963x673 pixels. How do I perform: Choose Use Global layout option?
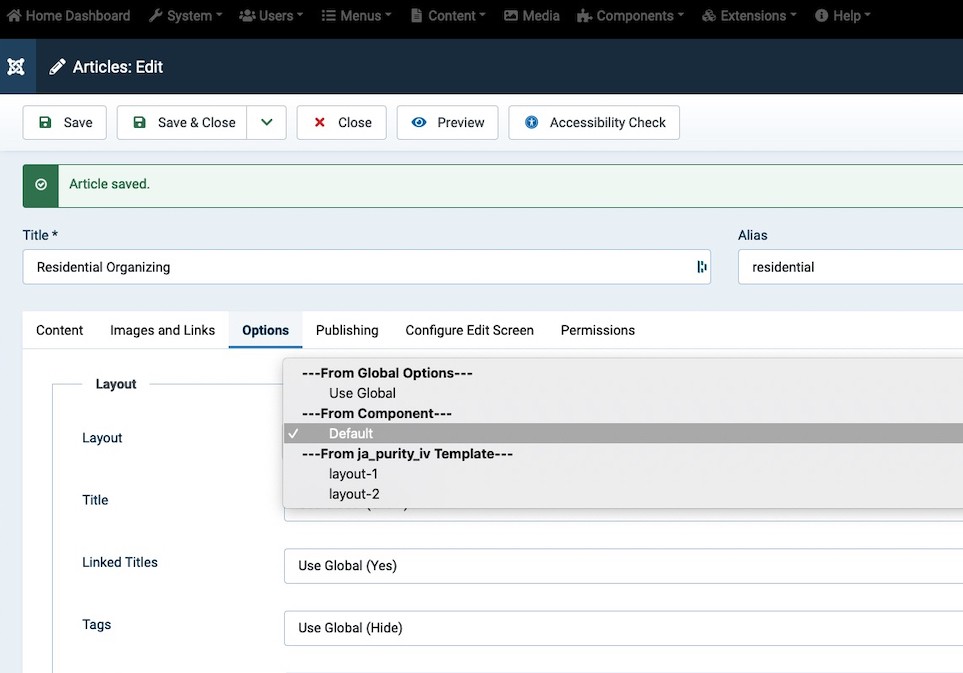[x=362, y=393]
